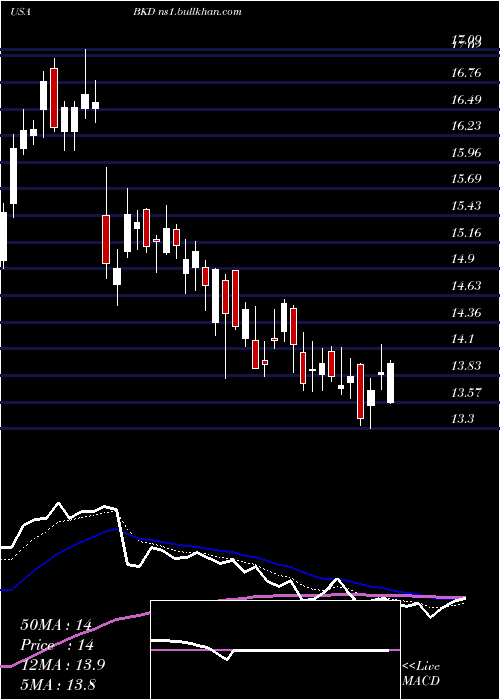Click the 5MA : 13.8 readout
This screenshot has width=500, height=700.
click(58, 684)
